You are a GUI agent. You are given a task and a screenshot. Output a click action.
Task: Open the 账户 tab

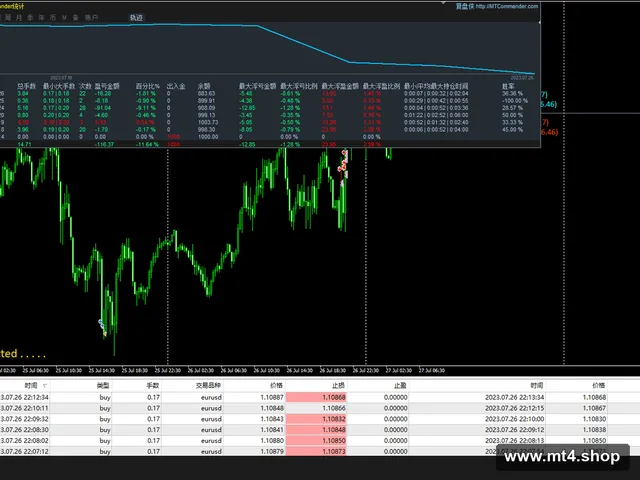point(91,18)
